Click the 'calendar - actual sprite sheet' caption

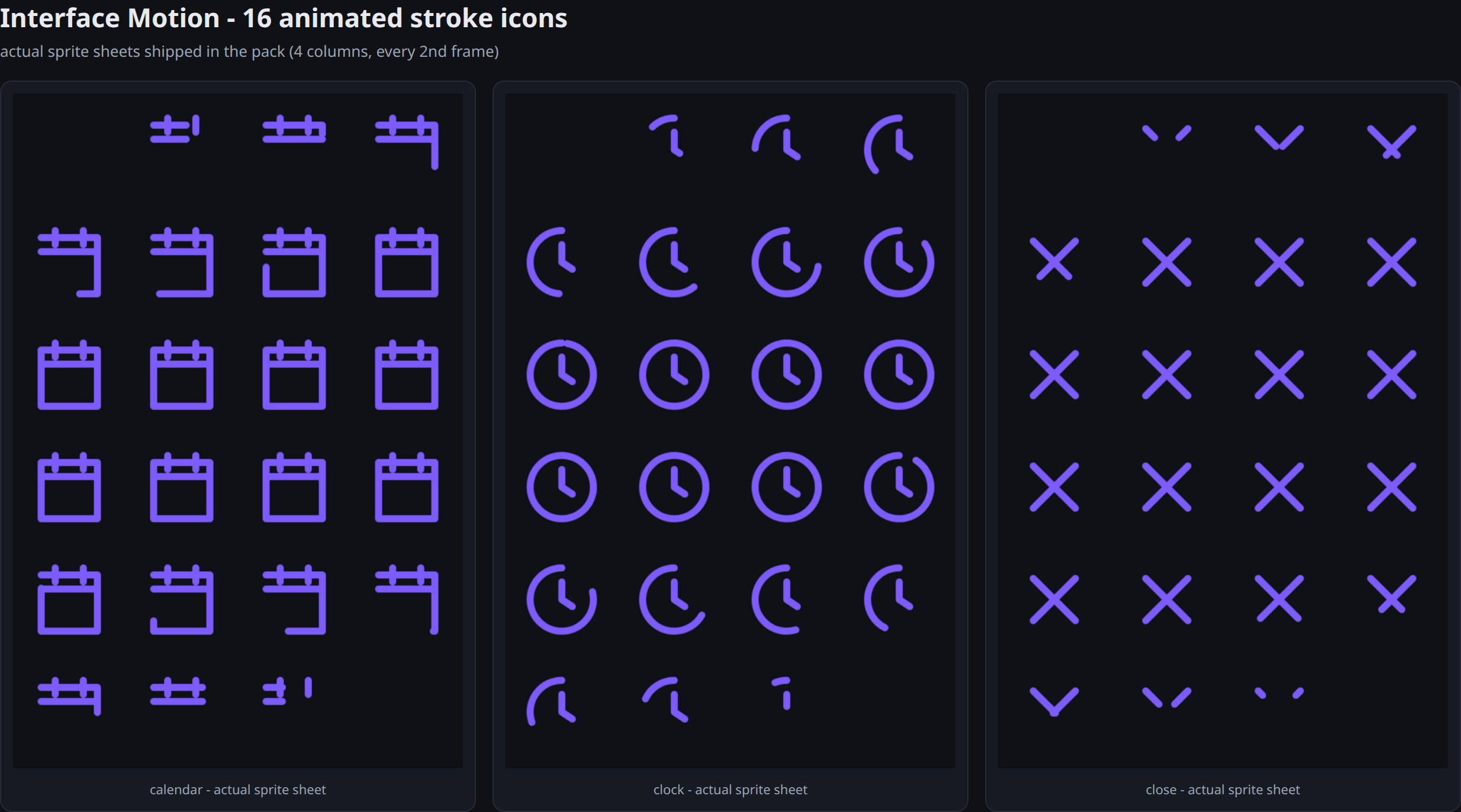coord(238,790)
